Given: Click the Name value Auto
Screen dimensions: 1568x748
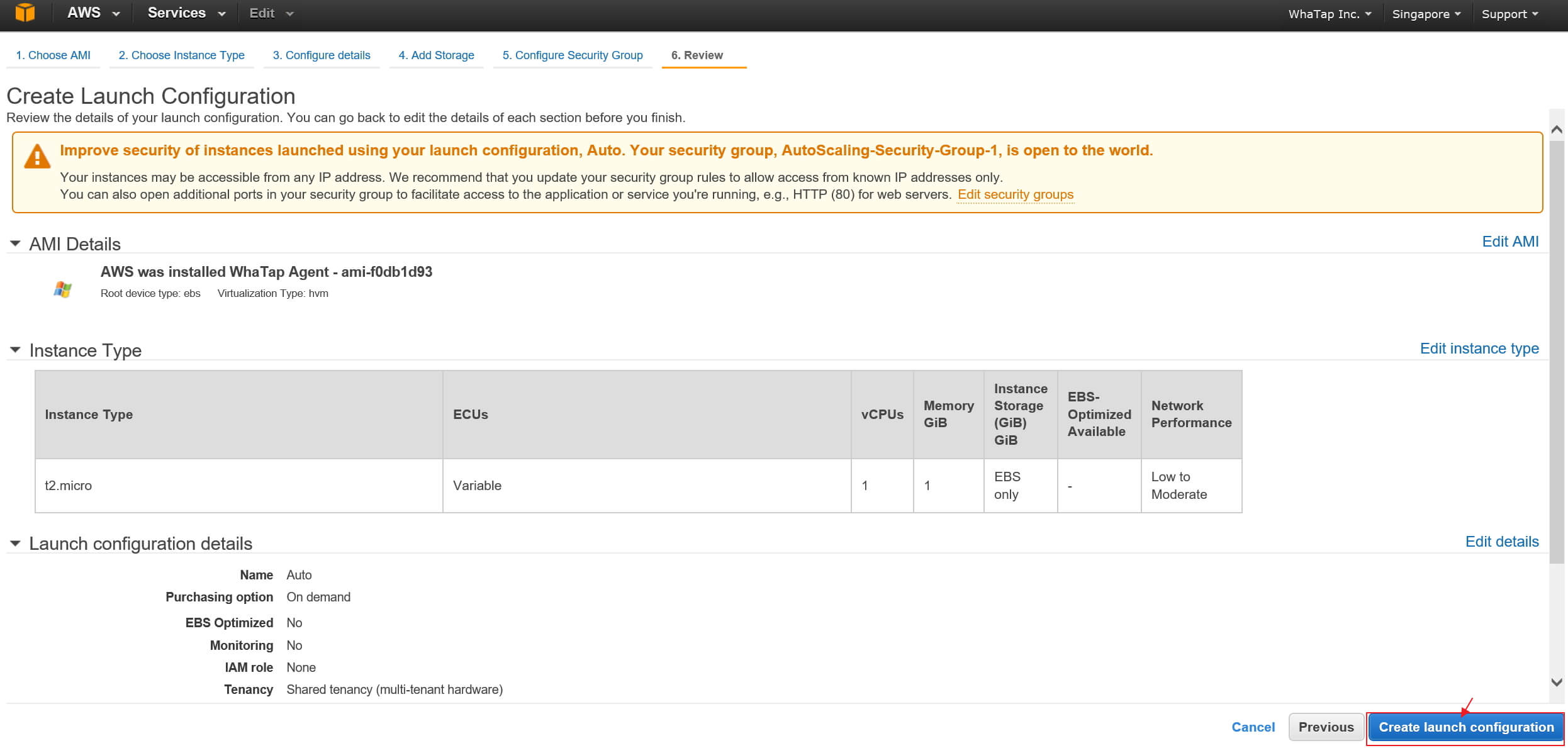Looking at the screenshot, I should click(299, 575).
